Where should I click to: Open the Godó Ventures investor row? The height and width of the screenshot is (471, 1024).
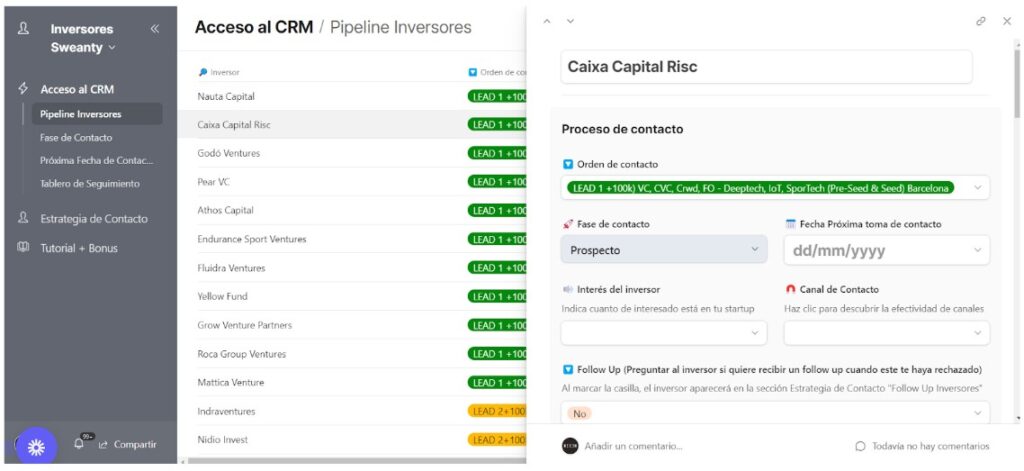click(x=229, y=153)
